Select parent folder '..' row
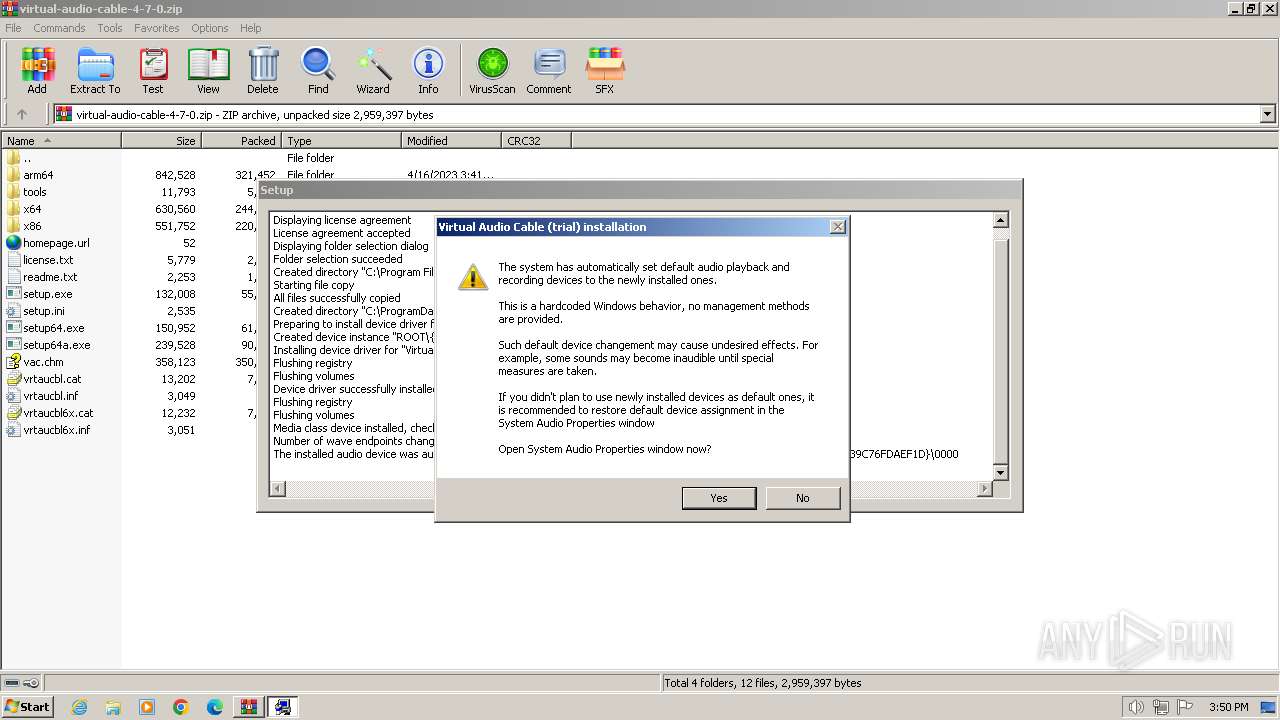 [20, 158]
